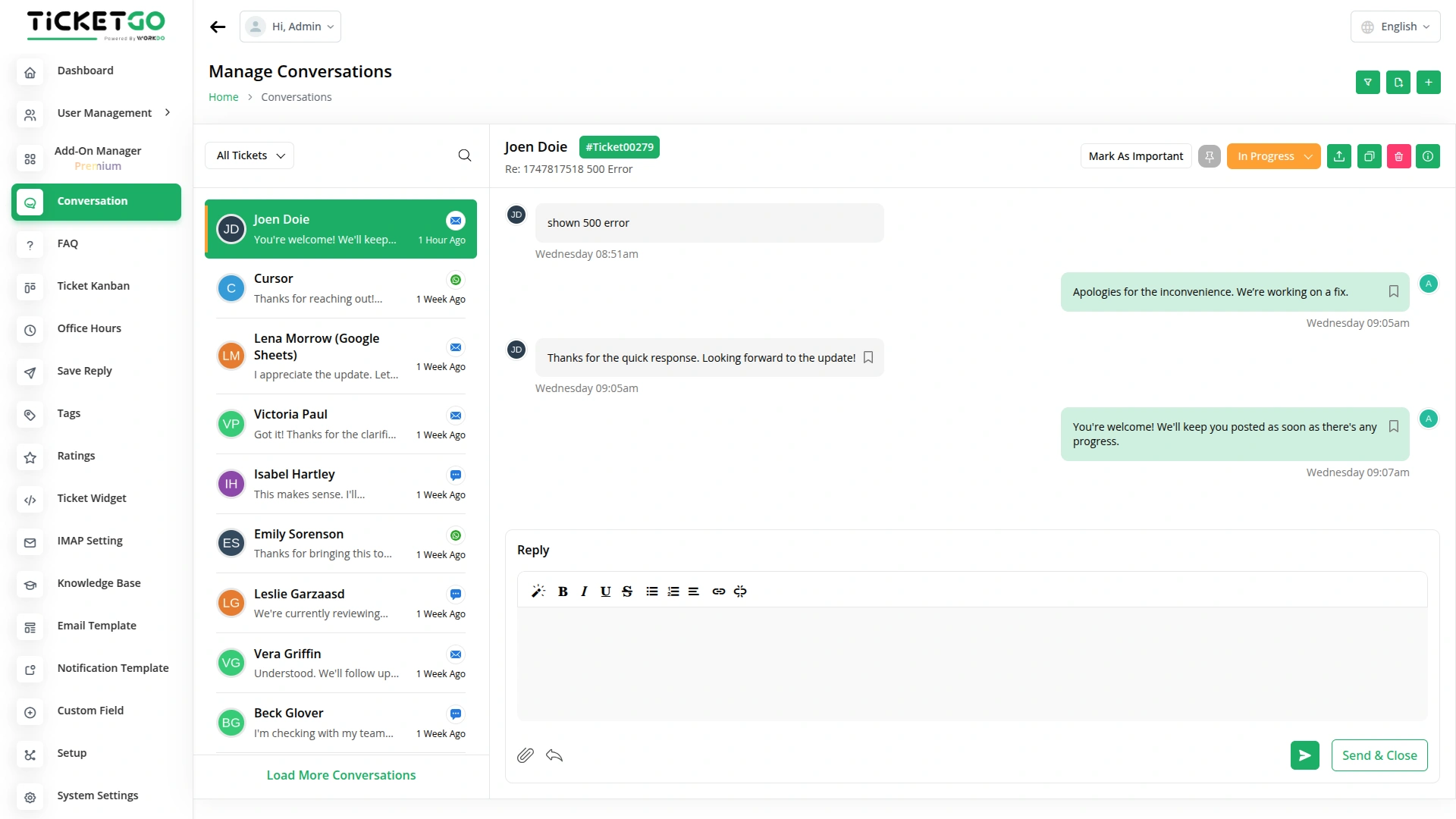1456x819 pixels.
Task: Click the copy conversation icon
Action: [x=1370, y=156]
